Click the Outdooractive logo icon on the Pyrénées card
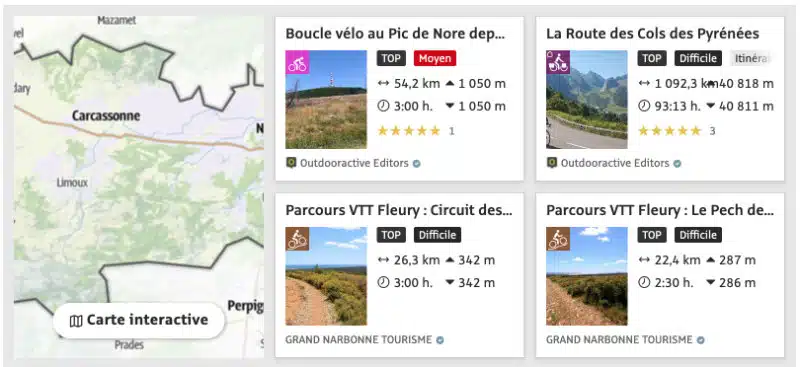Image resolution: width=800 pixels, height=367 pixels. pyautogui.click(x=552, y=163)
